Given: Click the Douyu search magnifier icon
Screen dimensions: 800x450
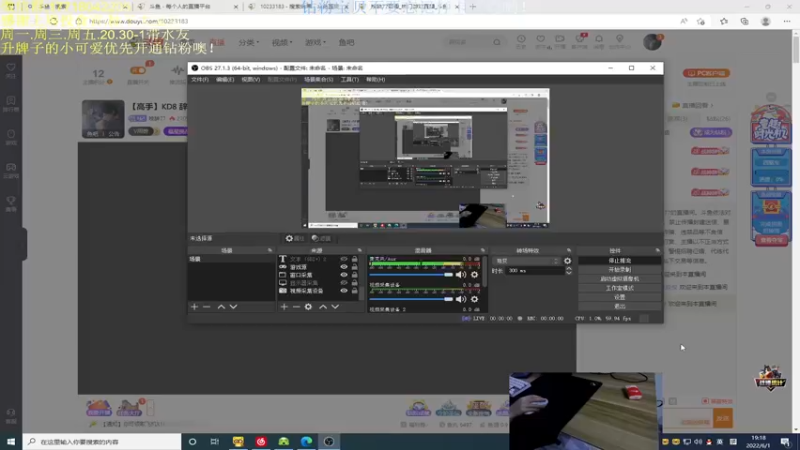Looking at the screenshot, I should (497, 42).
